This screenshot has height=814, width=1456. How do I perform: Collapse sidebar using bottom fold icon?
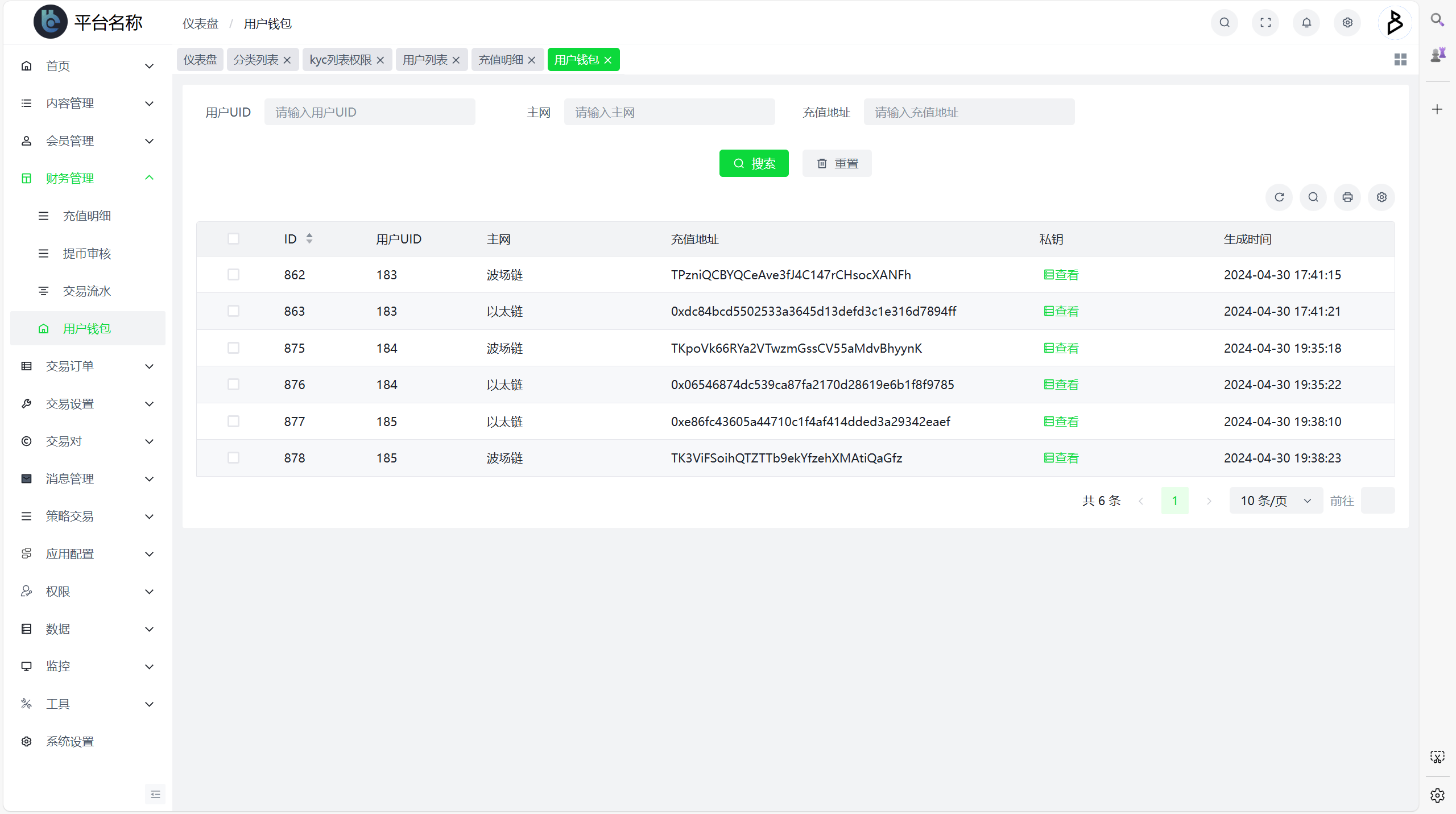[x=155, y=794]
